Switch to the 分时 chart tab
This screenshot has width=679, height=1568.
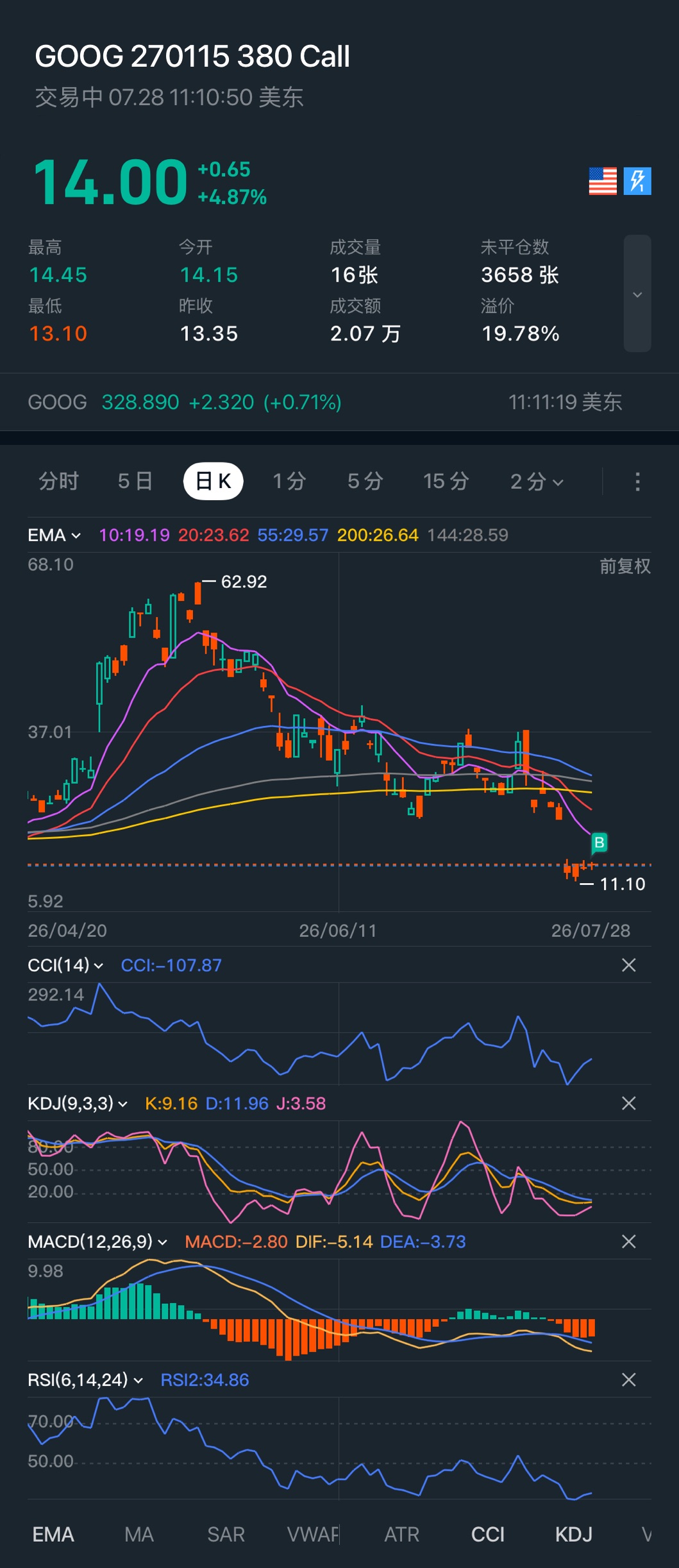(59, 481)
